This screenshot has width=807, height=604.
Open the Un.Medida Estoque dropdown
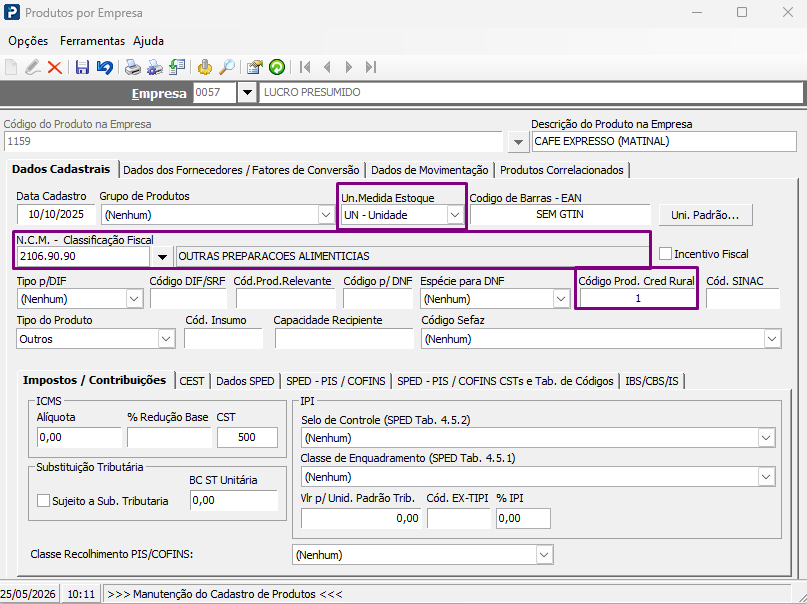[454, 215]
